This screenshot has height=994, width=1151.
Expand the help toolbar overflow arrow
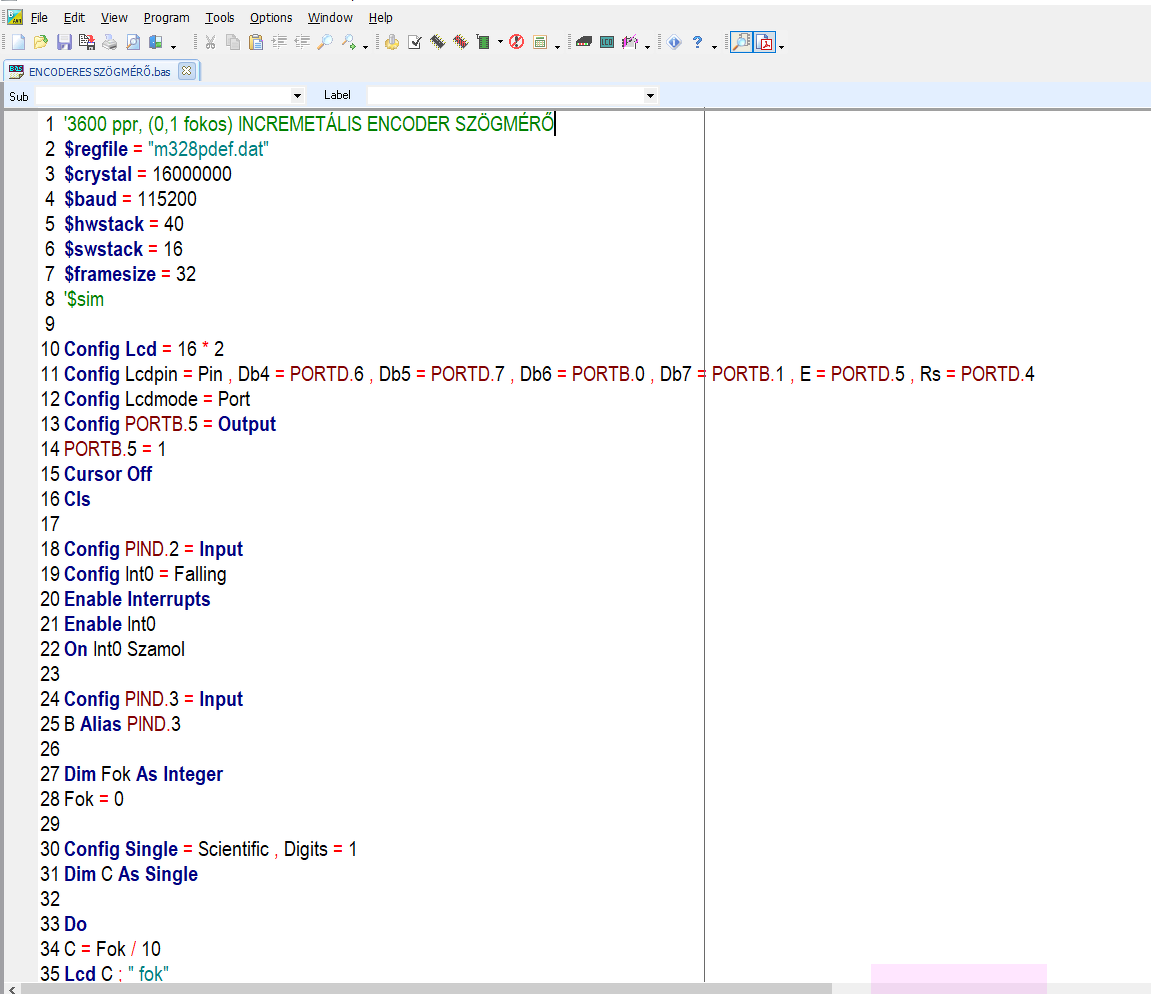tap(714, 47)
